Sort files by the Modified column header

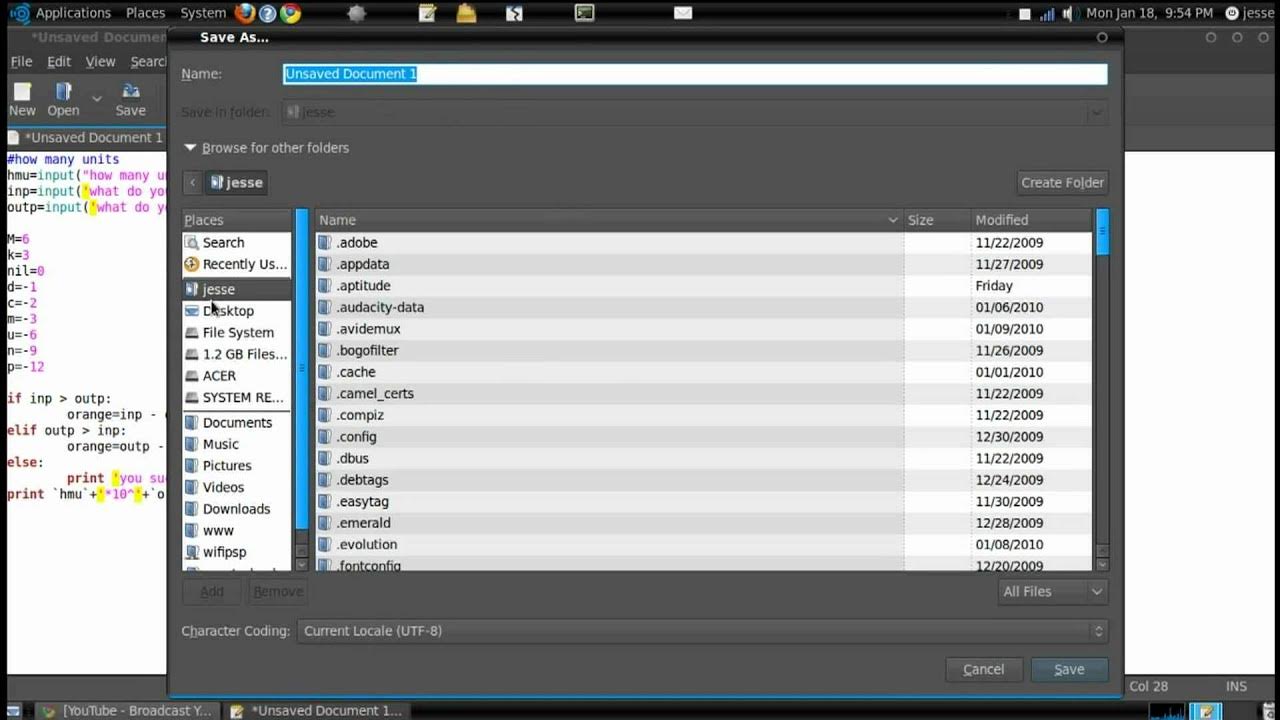(1032, 220)
